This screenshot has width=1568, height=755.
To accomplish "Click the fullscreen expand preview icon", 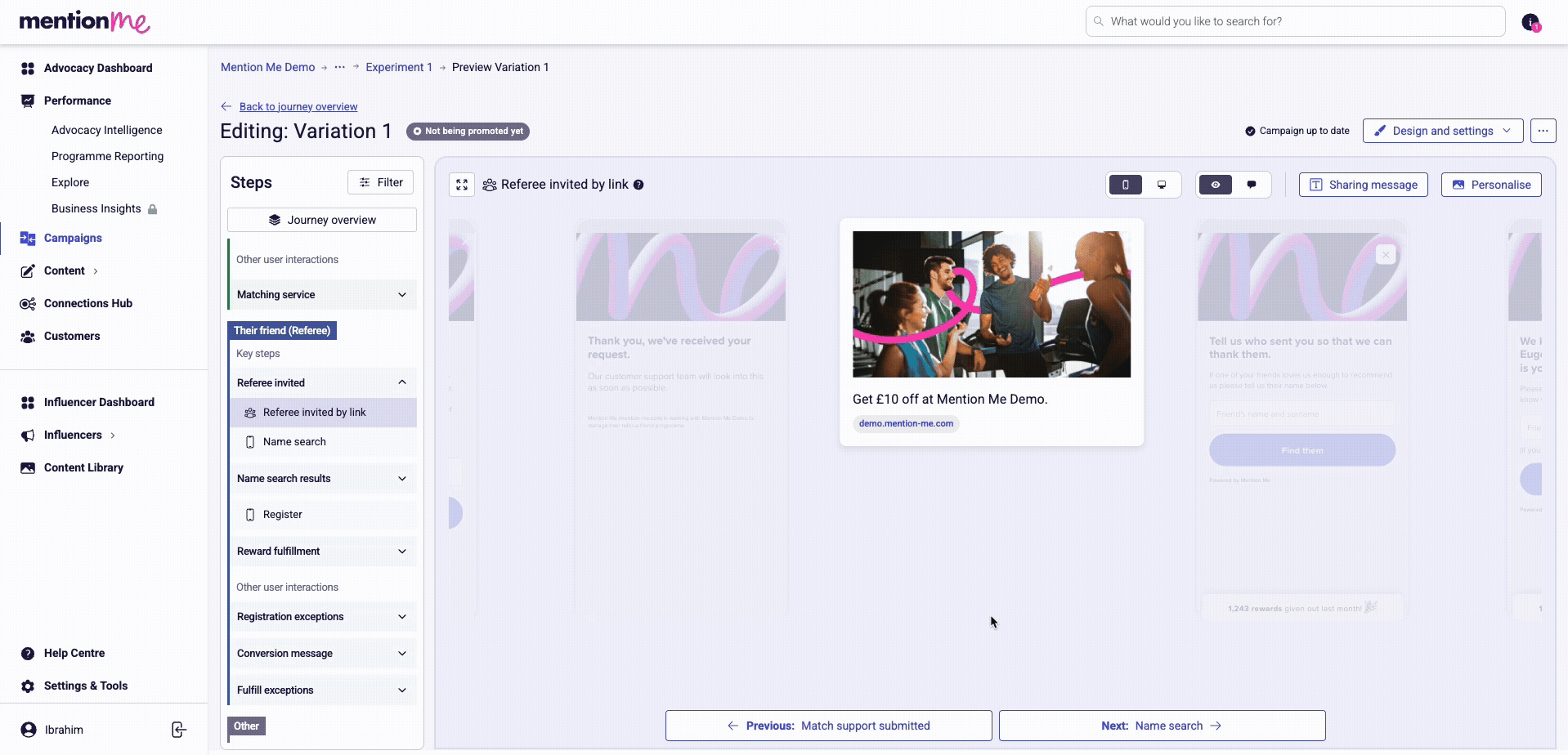I will point(462,185).
